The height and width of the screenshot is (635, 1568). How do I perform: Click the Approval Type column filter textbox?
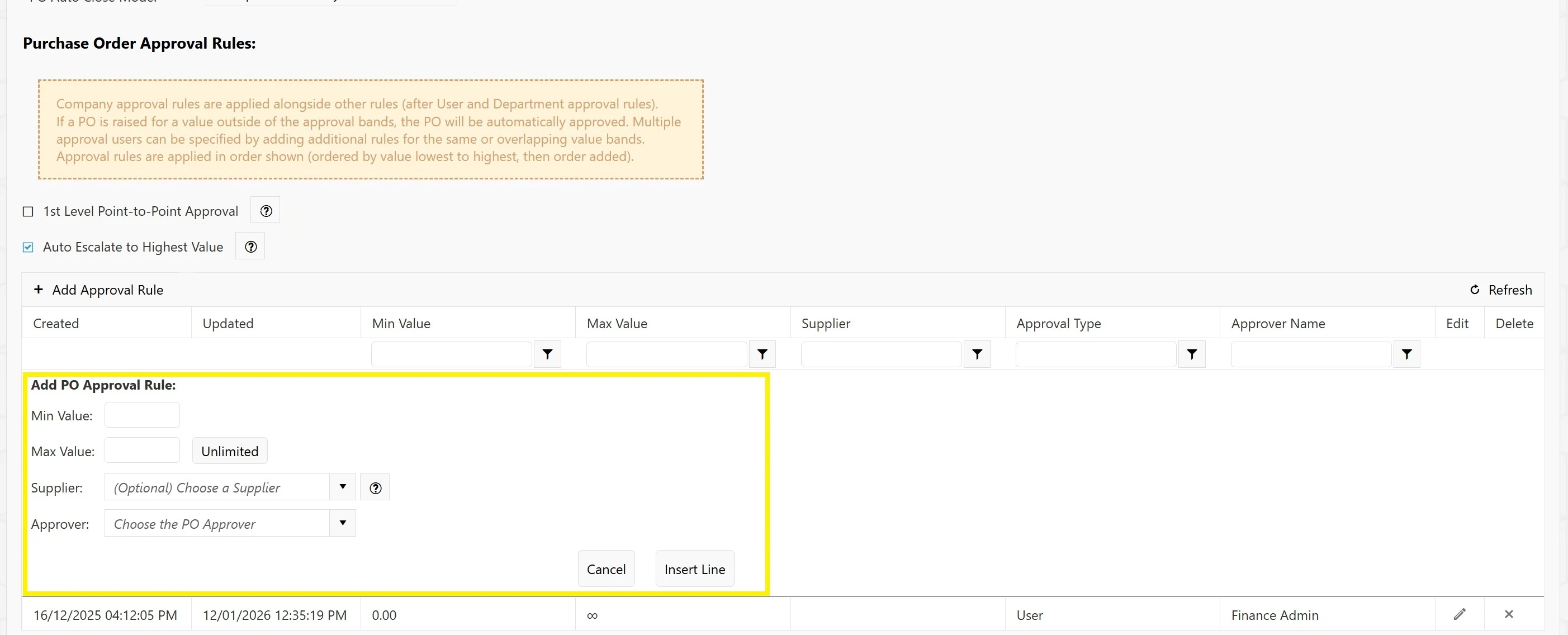pyautogui.click(x=1096, y=354)
